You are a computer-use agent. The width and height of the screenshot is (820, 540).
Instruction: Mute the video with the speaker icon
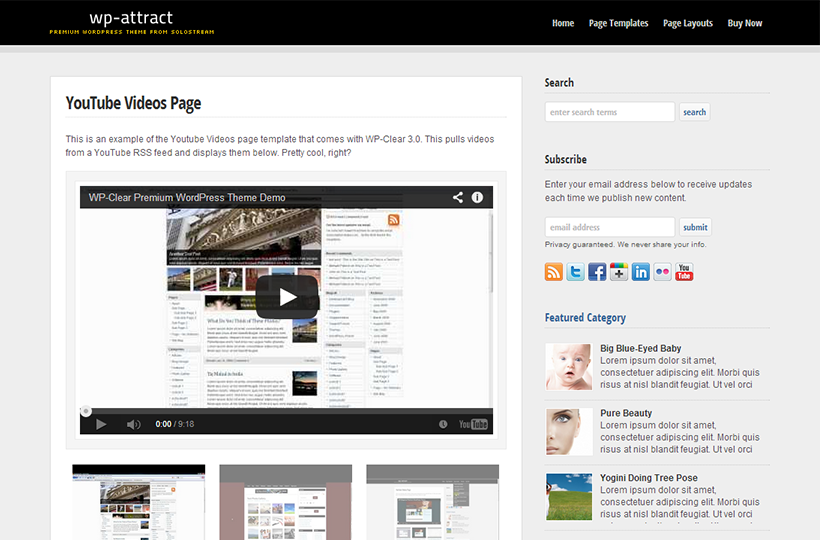pos(133,424)
